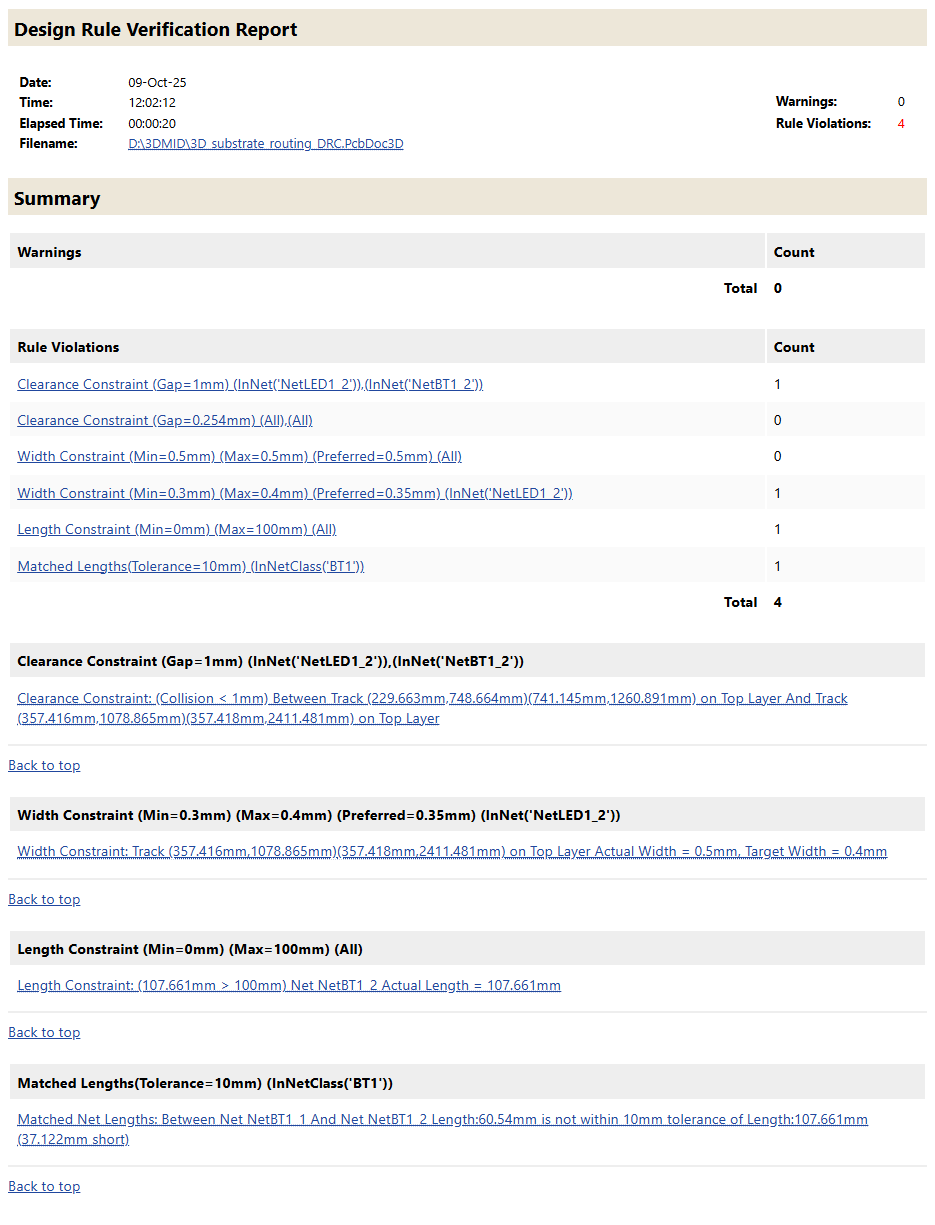Click Back to top under Length Constraint section
This screenshot has height=1225, width=935.
coord(44,1032)
